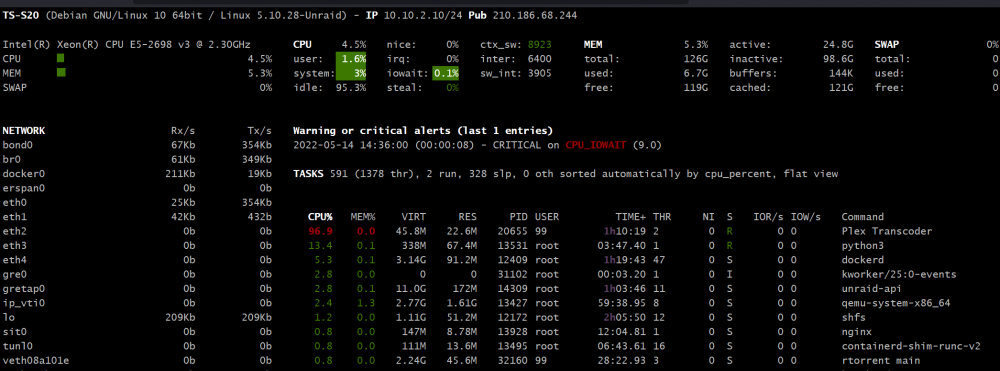The width and height of the screenshot is (1000, 371).
Task: Click the active memory value 24.8G
Action: 839,44
